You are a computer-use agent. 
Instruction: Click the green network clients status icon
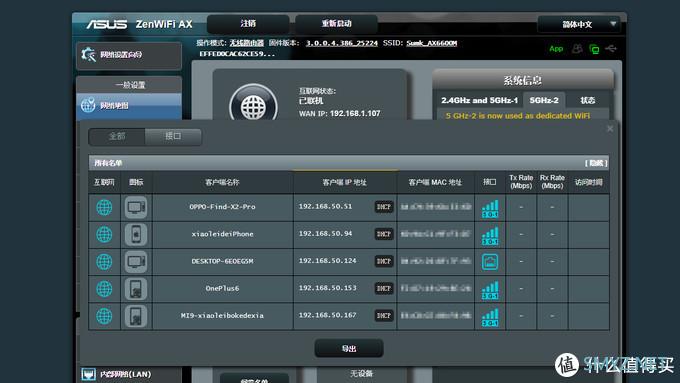tap(594, 49)
